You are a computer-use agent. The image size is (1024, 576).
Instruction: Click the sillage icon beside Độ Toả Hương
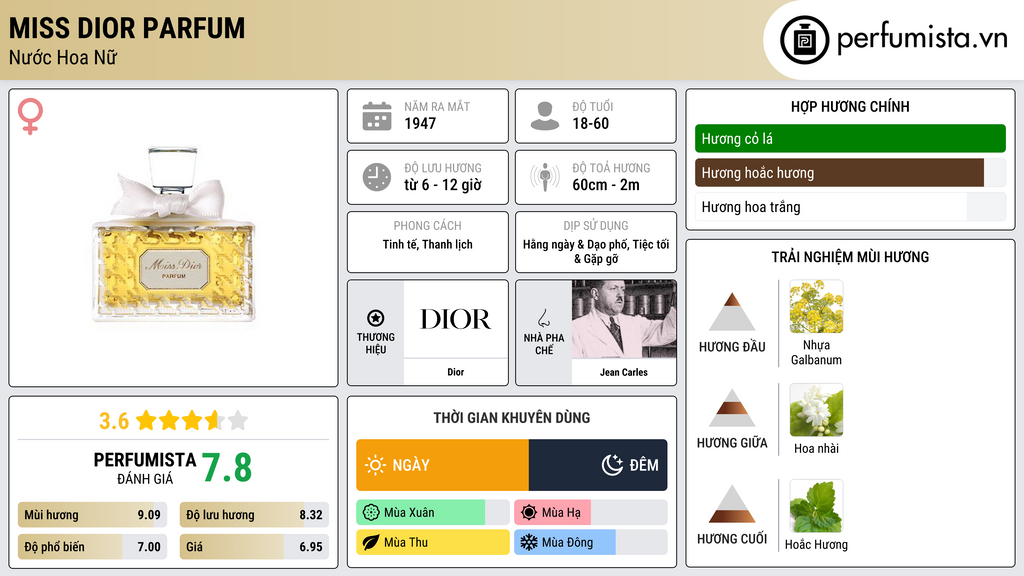[x=545, y=177]
